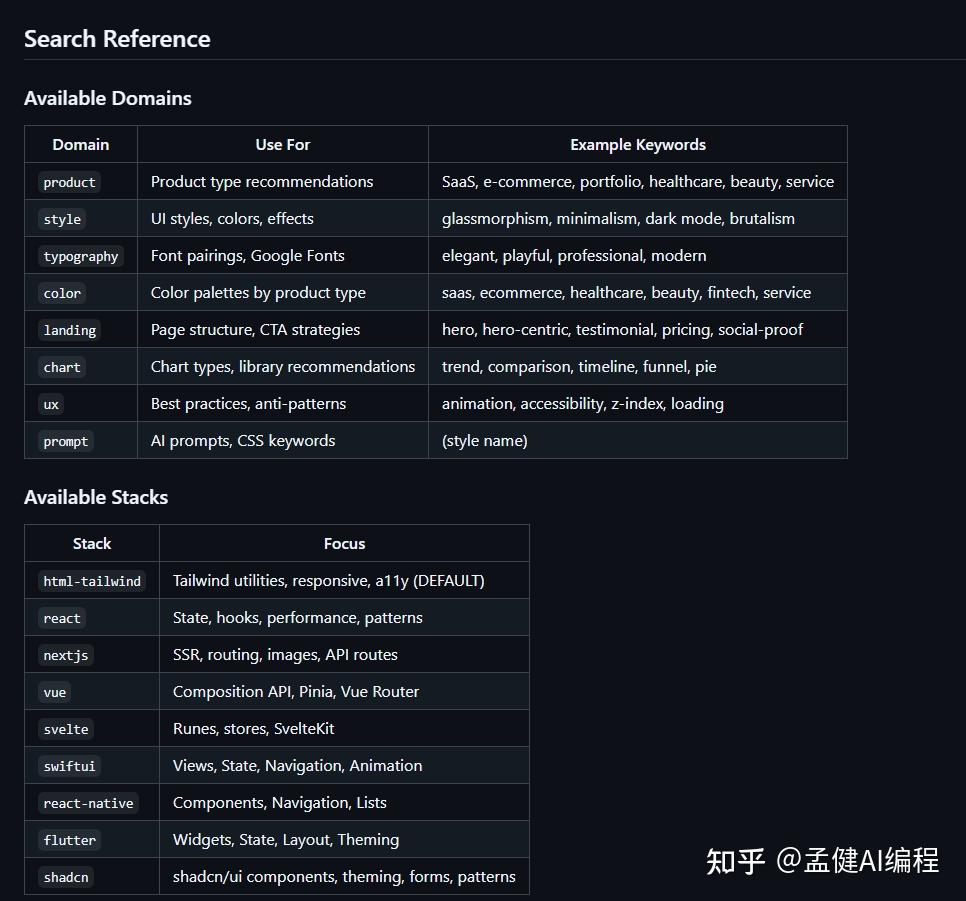This screenshot has width=966, height=901.
Task: Click 'Best practices, anti-patterns' cell
Action: point(283,403)
